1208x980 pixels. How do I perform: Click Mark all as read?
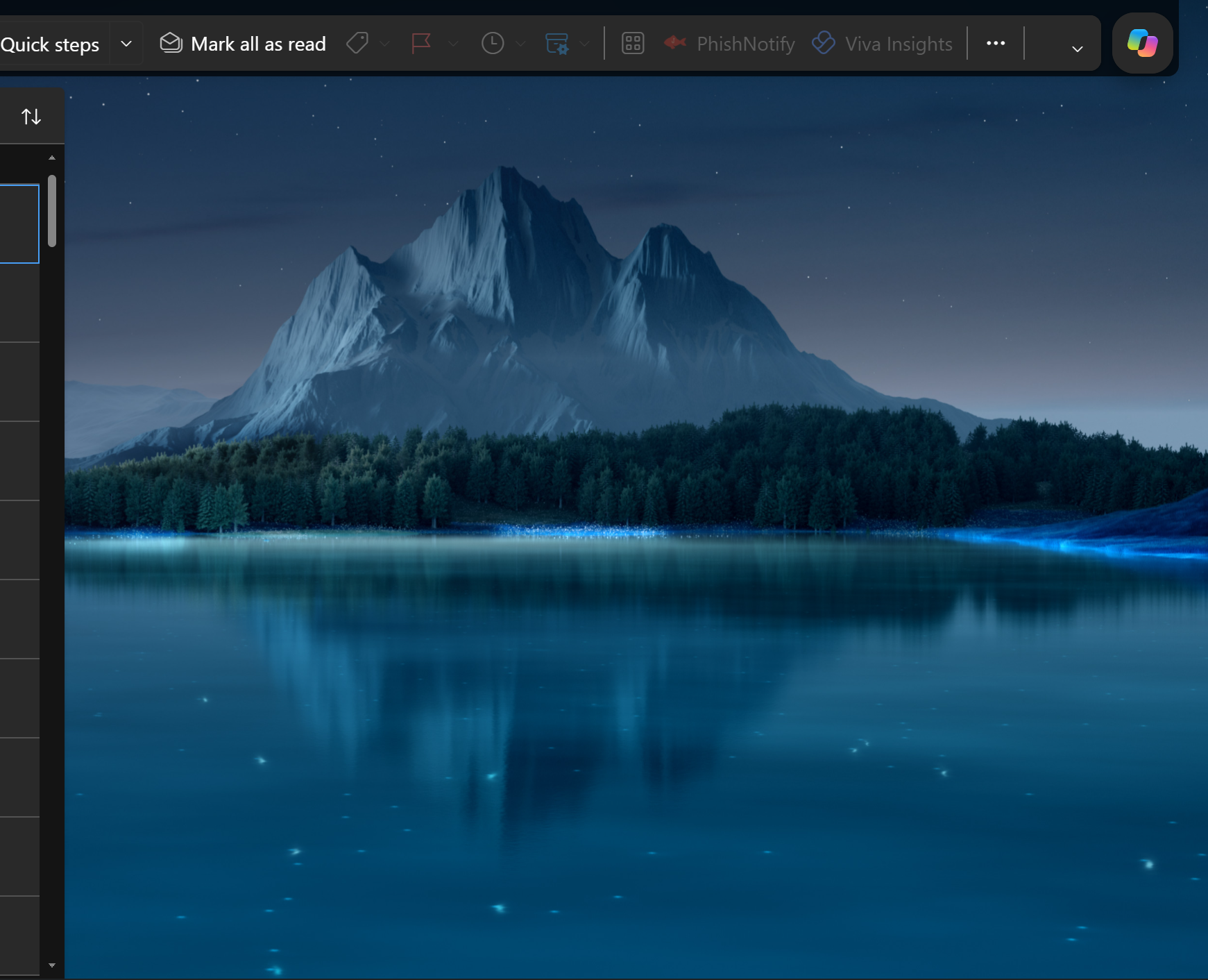[243, 44]
